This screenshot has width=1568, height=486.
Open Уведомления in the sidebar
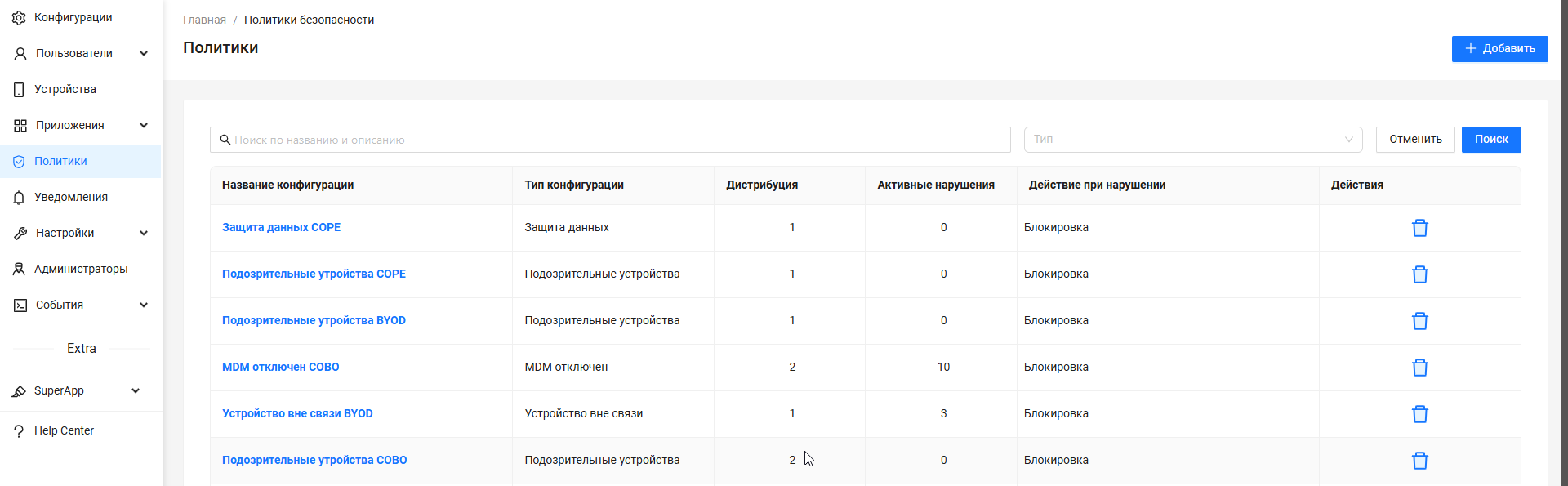coord(71,197)
